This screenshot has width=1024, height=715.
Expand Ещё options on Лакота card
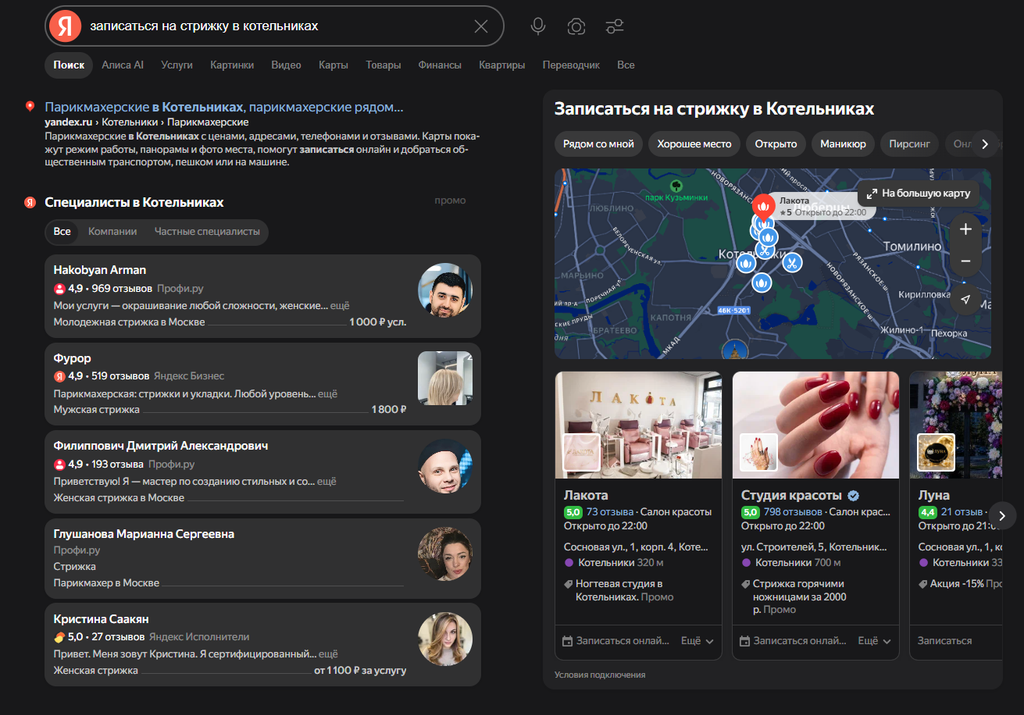697,641
